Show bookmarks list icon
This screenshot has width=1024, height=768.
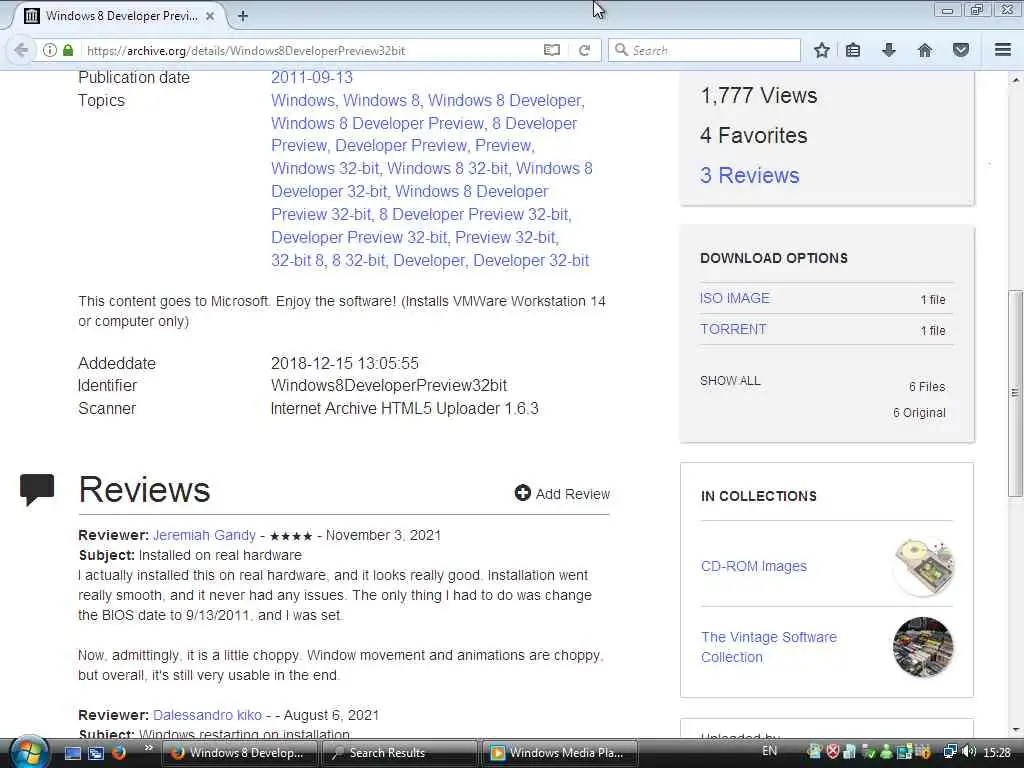pos(853,50)
